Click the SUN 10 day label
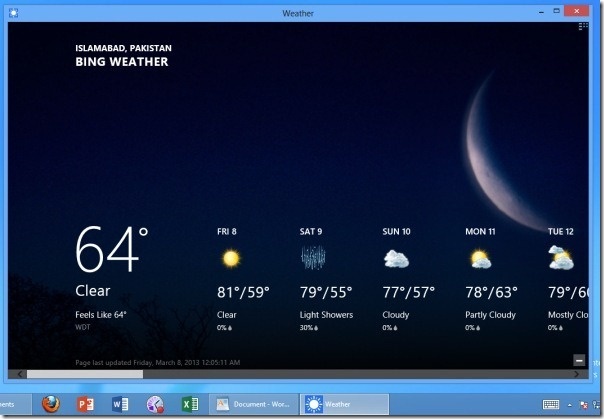604x419 pixels. pyautogui.click(x=396, y=231)
